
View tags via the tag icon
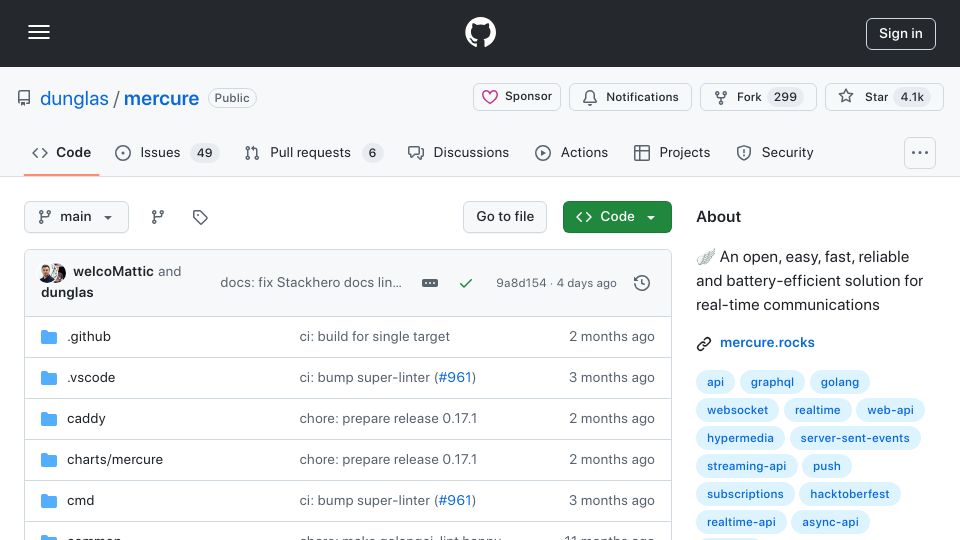tap(200, 217)
